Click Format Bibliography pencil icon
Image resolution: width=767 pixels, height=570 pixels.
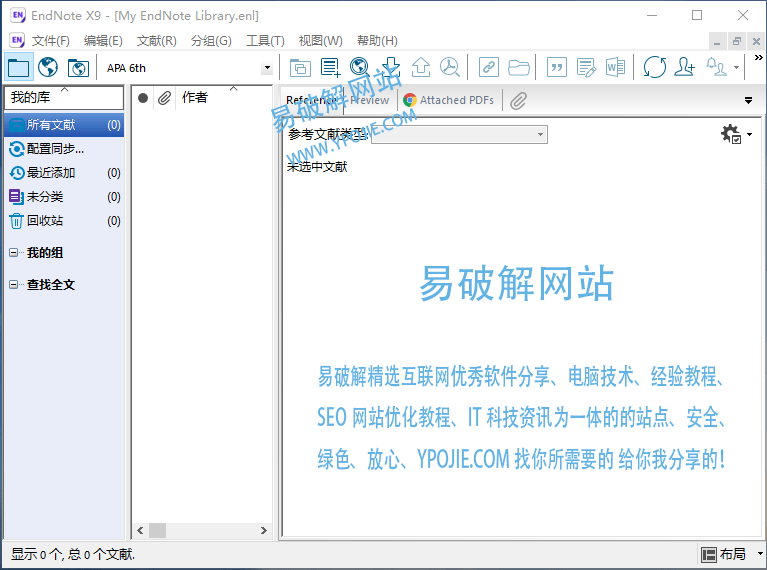[586, 68]
